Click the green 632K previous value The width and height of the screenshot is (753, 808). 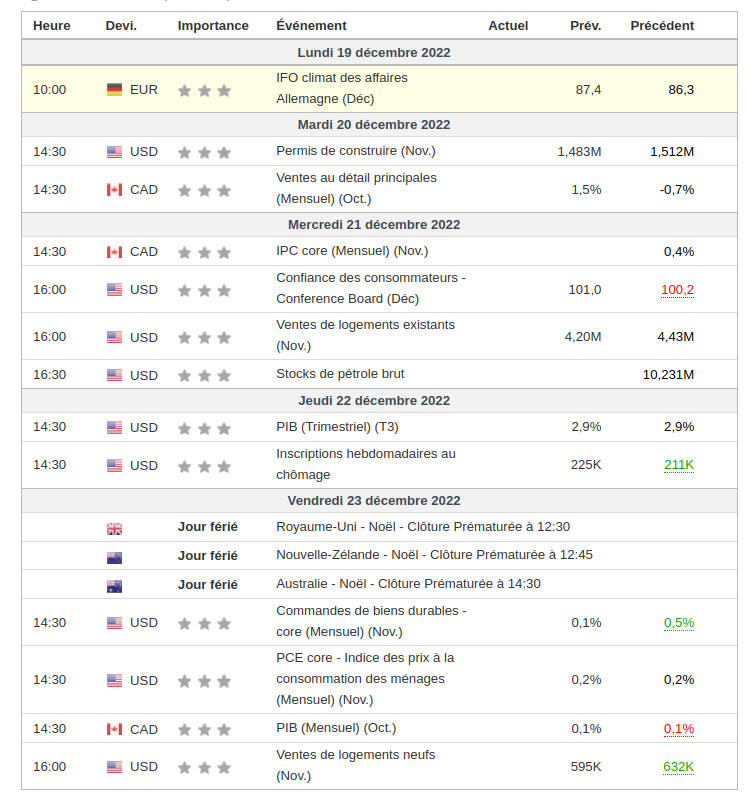click(x=678, y=767)
